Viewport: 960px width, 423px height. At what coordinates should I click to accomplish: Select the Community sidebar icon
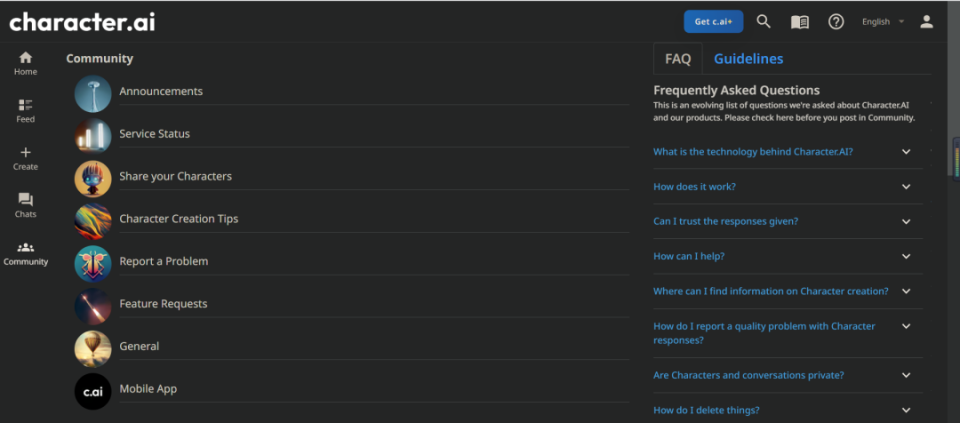coord(25,253)
